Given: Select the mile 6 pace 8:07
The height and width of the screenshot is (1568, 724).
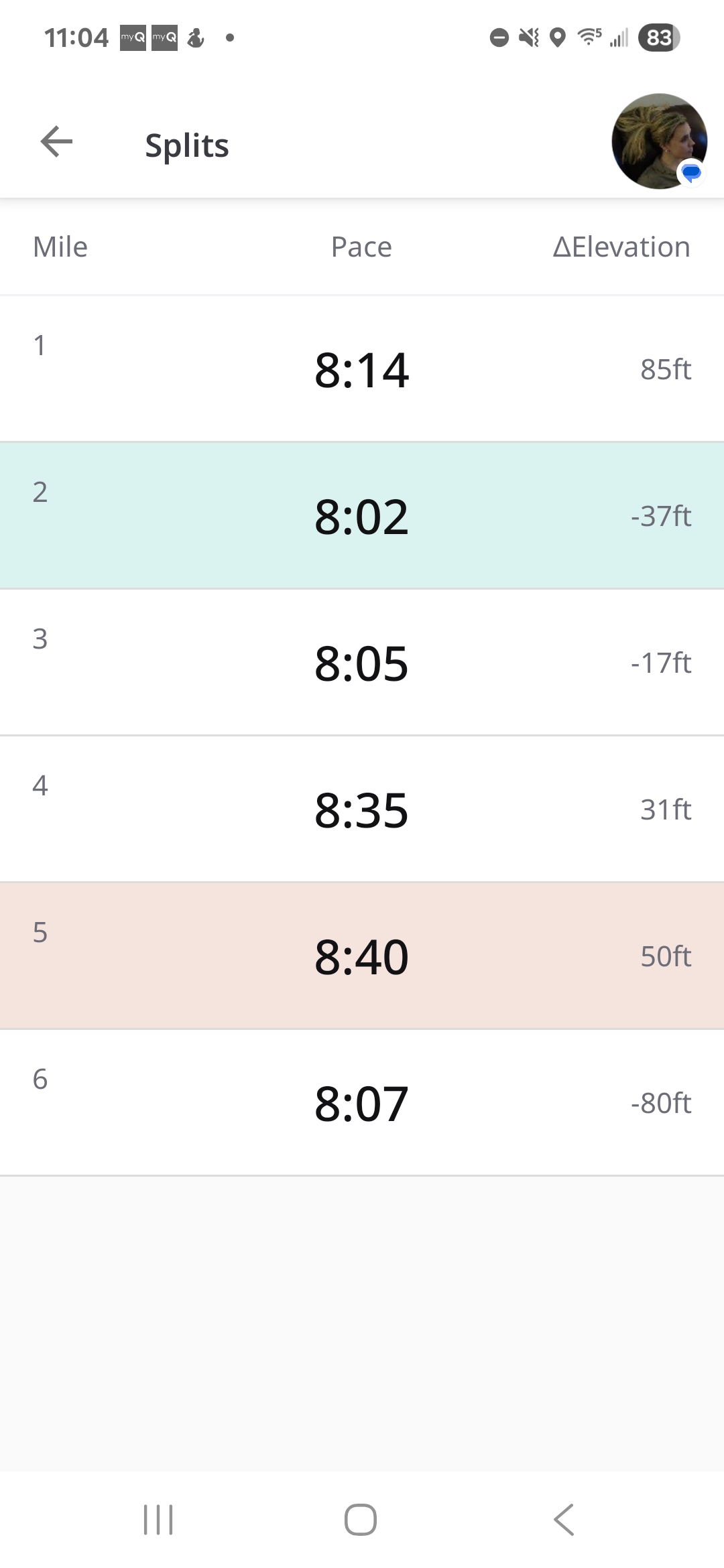Looking at the screenshot, I should [362, 1102].
